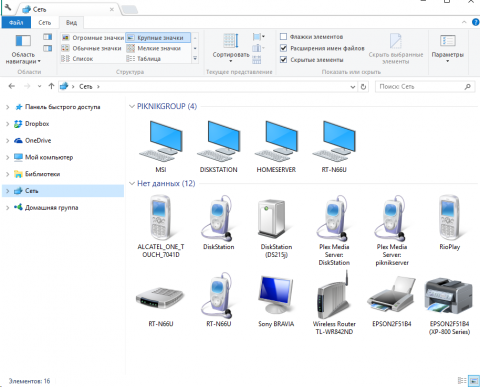
Task: Expand the layout gallery more arrow
Action: (x=195, y=59)
